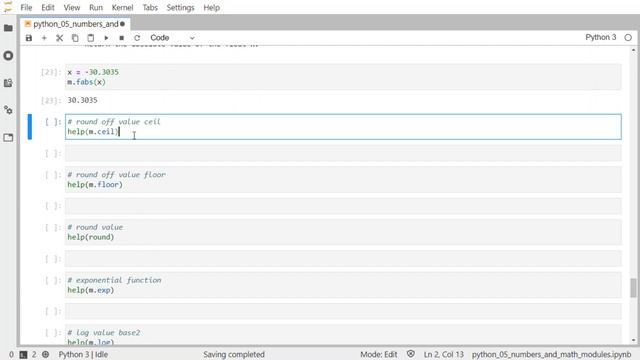640x360 pixels.
Task: Click the empty cell below the round cell
Action: [x=343, y=259]
